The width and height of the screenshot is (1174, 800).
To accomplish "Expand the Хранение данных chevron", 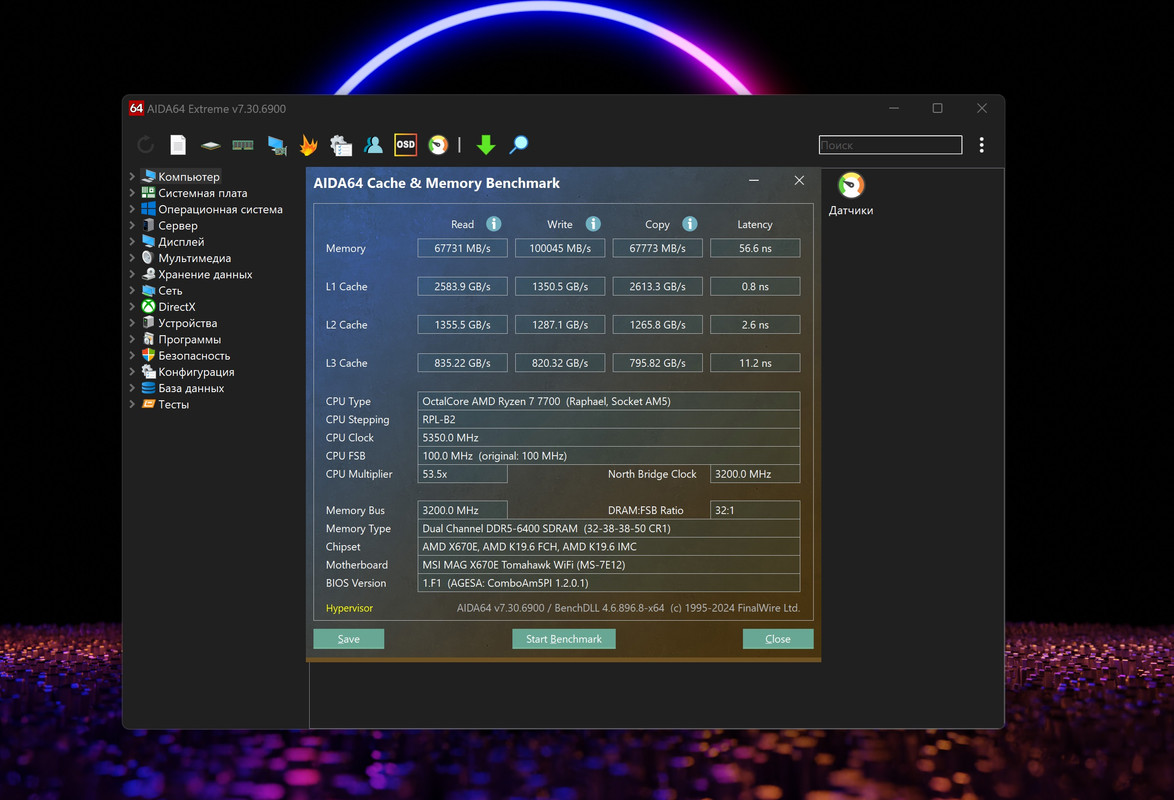I will pyautogui.click(x=132, y=274).
